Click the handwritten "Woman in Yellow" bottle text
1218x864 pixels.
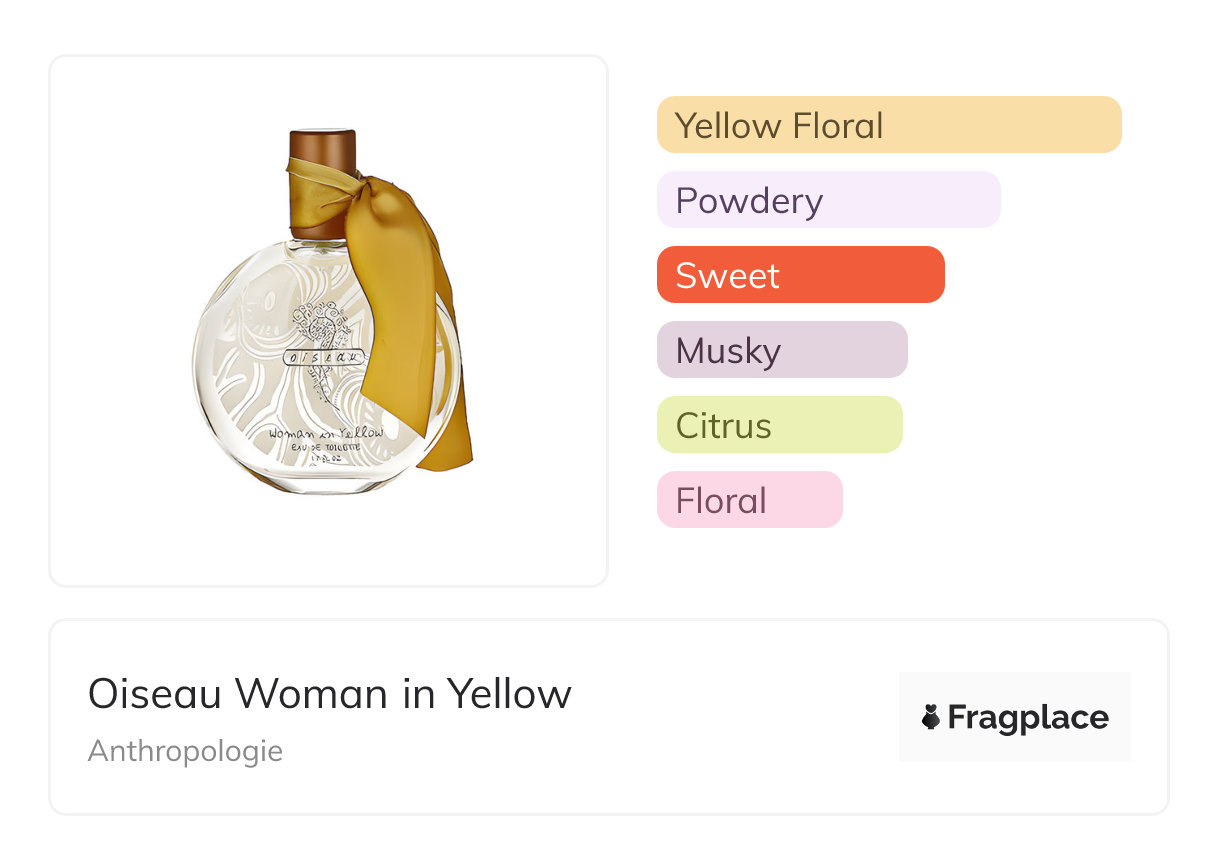(327, 436)
